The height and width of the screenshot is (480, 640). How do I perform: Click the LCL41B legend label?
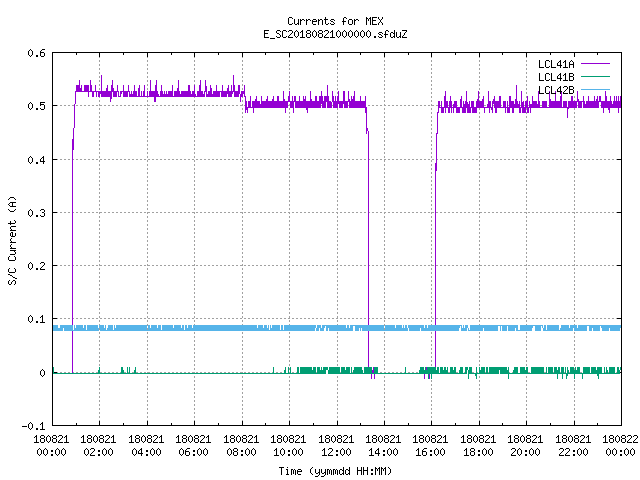point(556,77)
